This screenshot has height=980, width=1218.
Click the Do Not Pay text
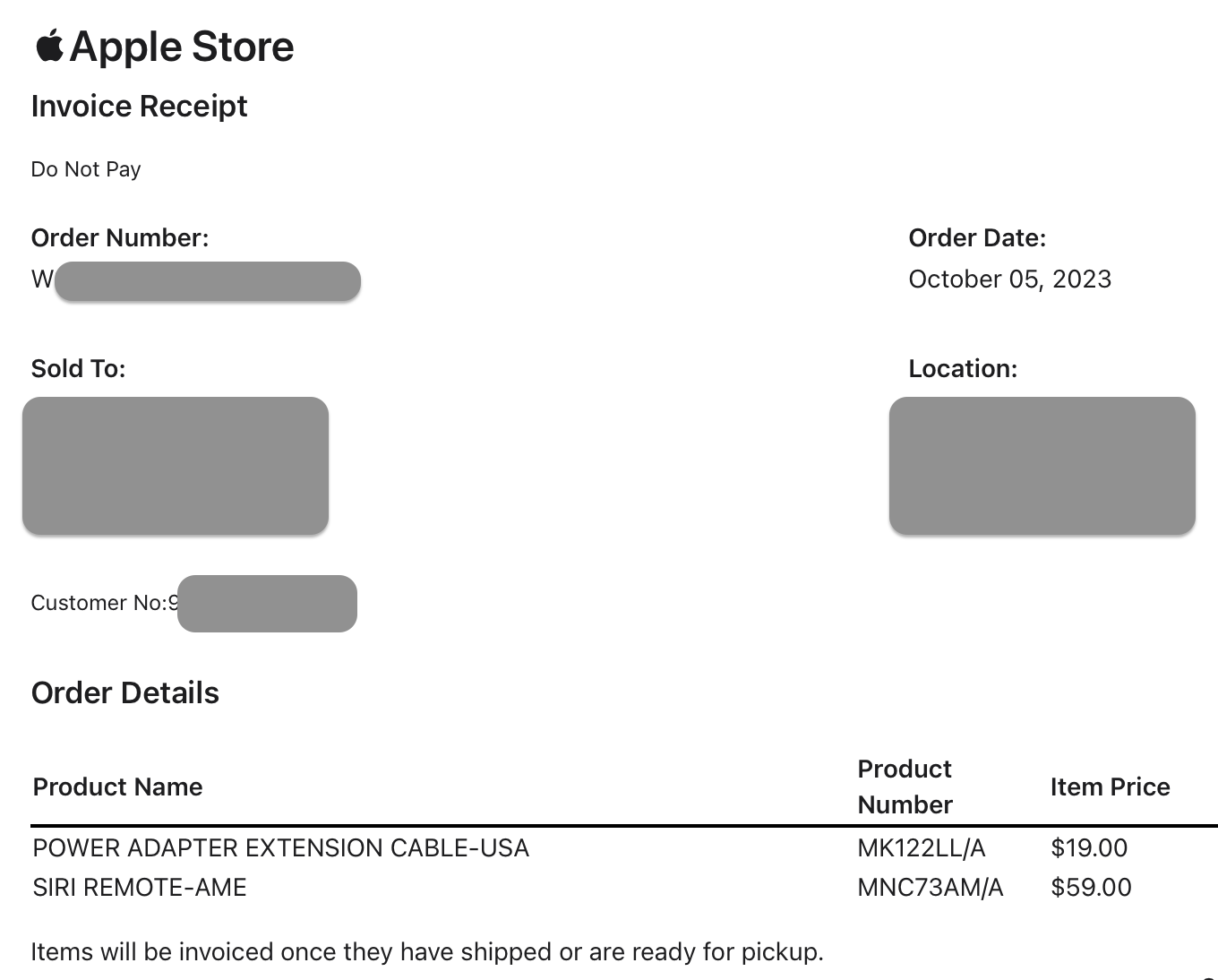pyautogui.click(x=86, y=169)
